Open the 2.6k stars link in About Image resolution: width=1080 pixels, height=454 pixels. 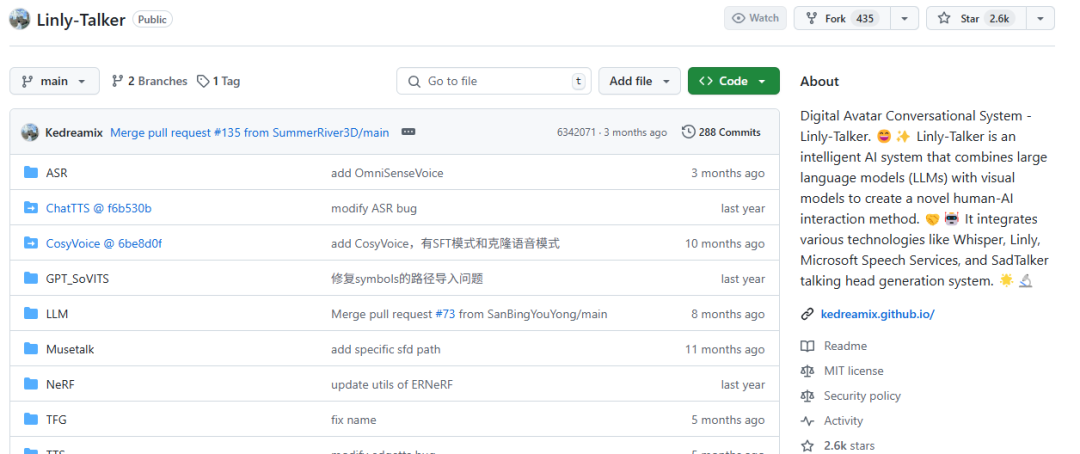click(849, 446)
